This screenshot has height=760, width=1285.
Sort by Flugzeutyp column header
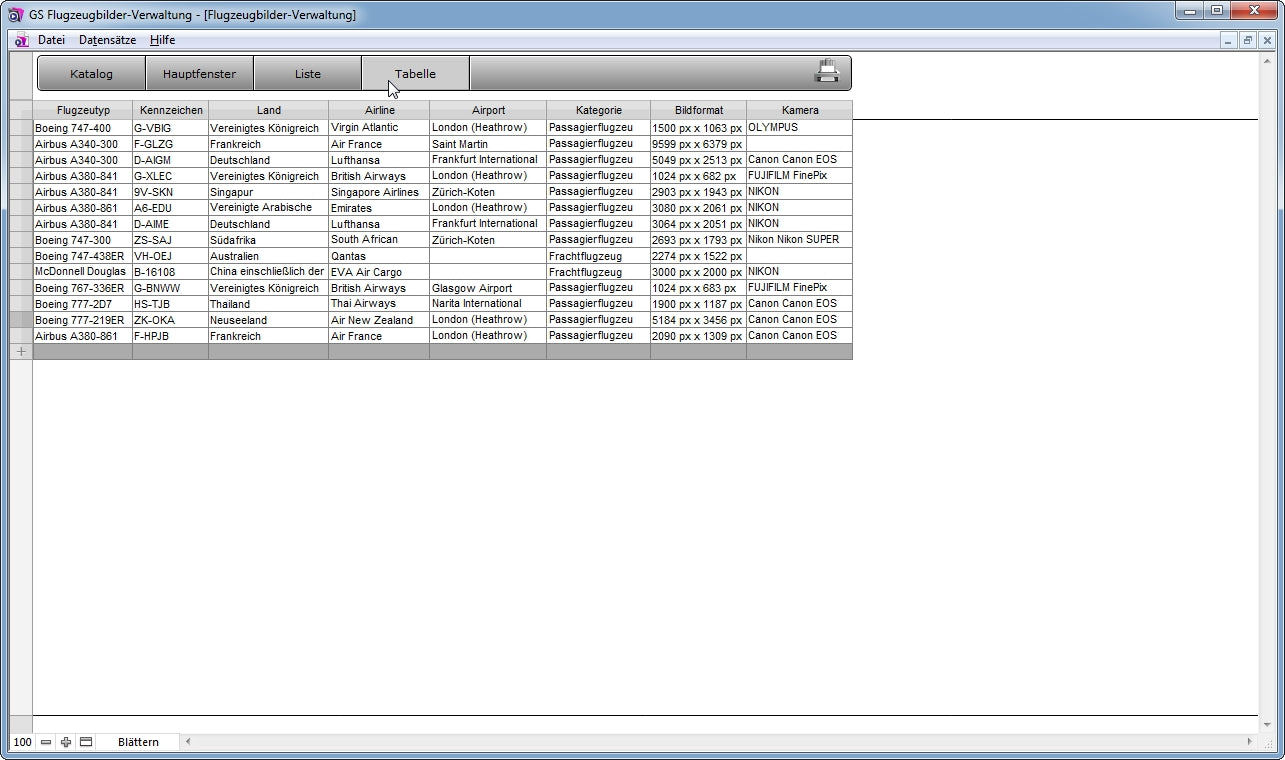tap(83, 110)
